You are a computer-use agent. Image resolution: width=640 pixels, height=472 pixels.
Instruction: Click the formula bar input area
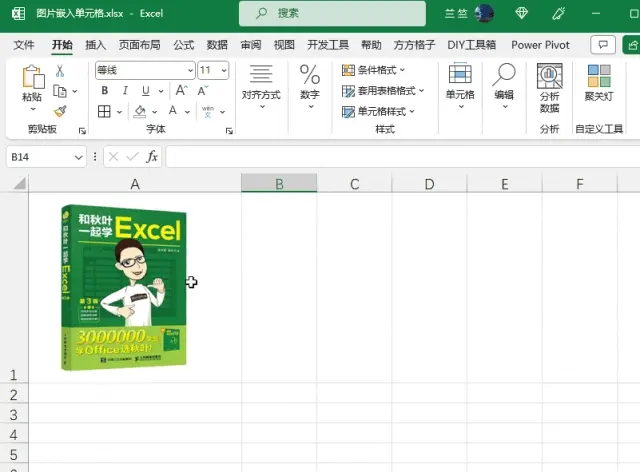pos(403,157)
